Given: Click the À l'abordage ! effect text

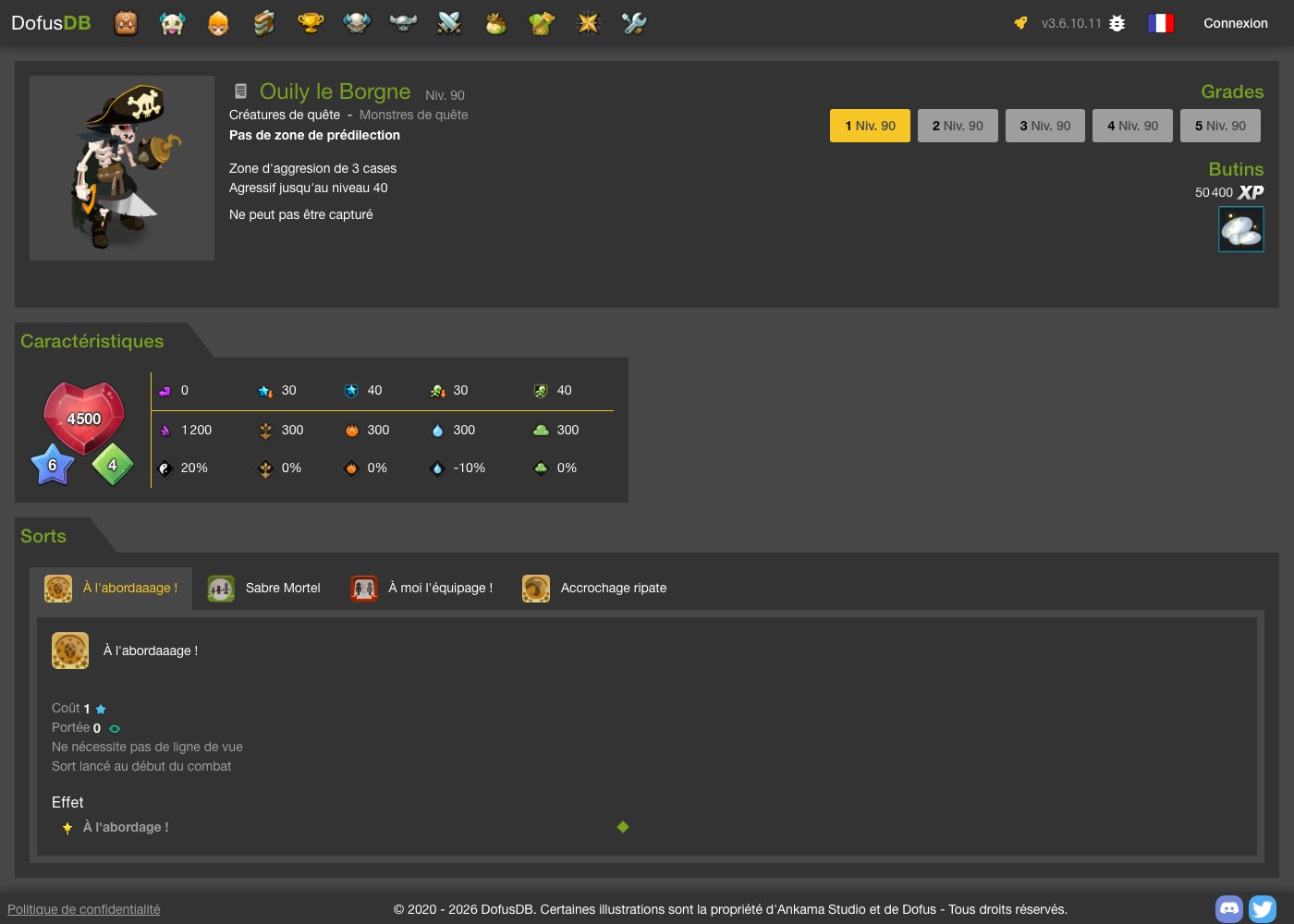Looking at the screenshot, I should [126, 827].
